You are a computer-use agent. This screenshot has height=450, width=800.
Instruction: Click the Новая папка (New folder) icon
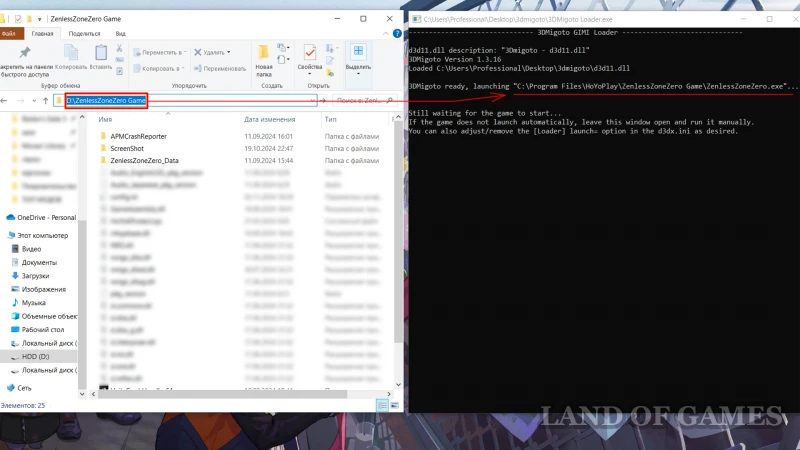pyautogui.click(x=263, y=53)
